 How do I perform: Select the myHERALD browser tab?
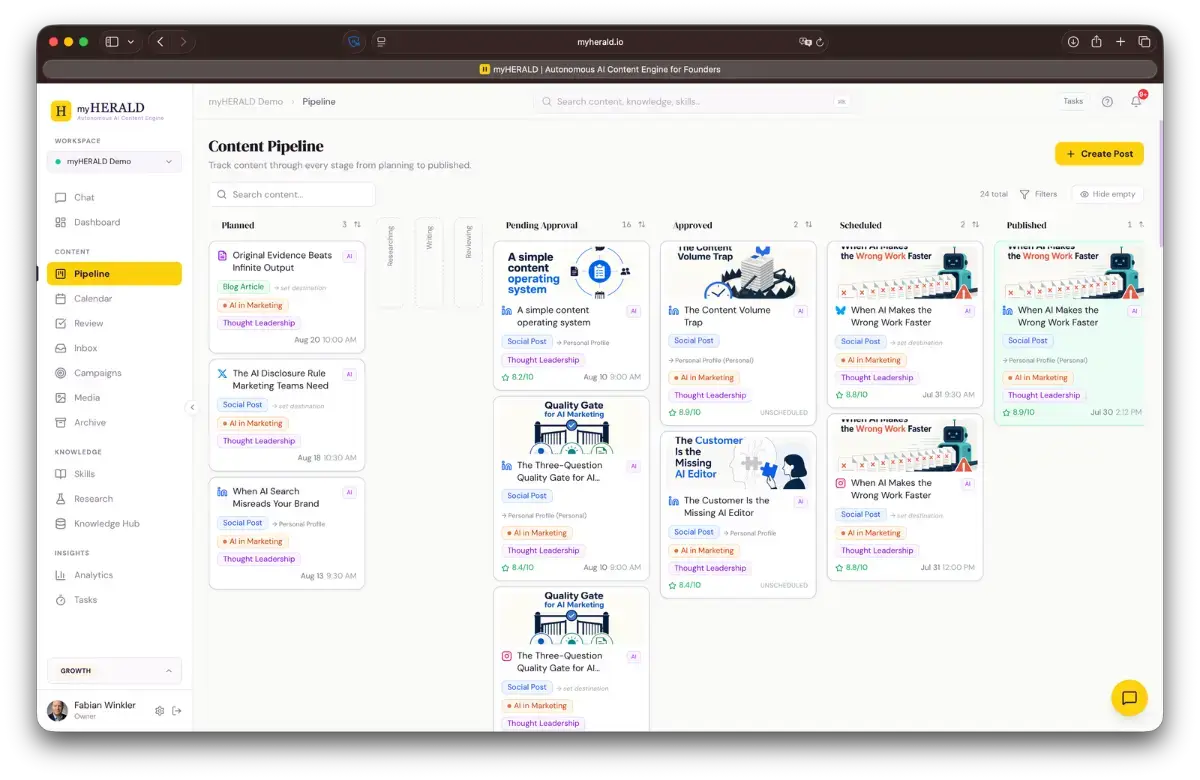[600, 69]
